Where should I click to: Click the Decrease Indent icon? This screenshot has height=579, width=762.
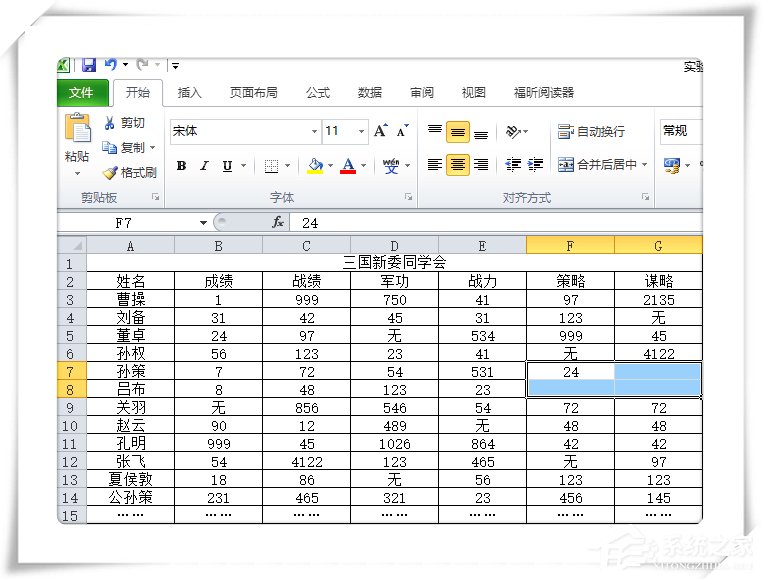point(513,165)
